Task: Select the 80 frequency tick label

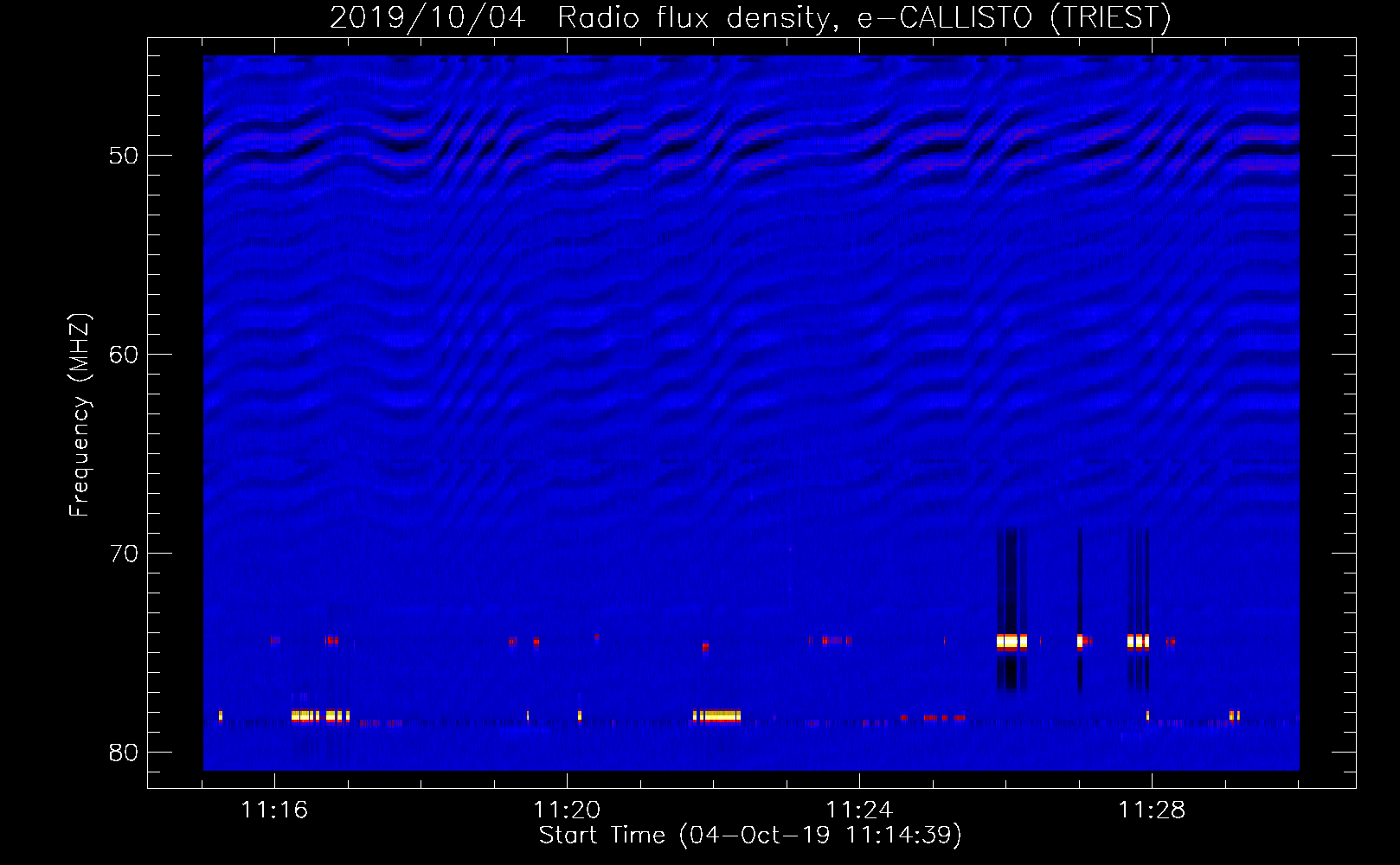Action: click(124, 753)
